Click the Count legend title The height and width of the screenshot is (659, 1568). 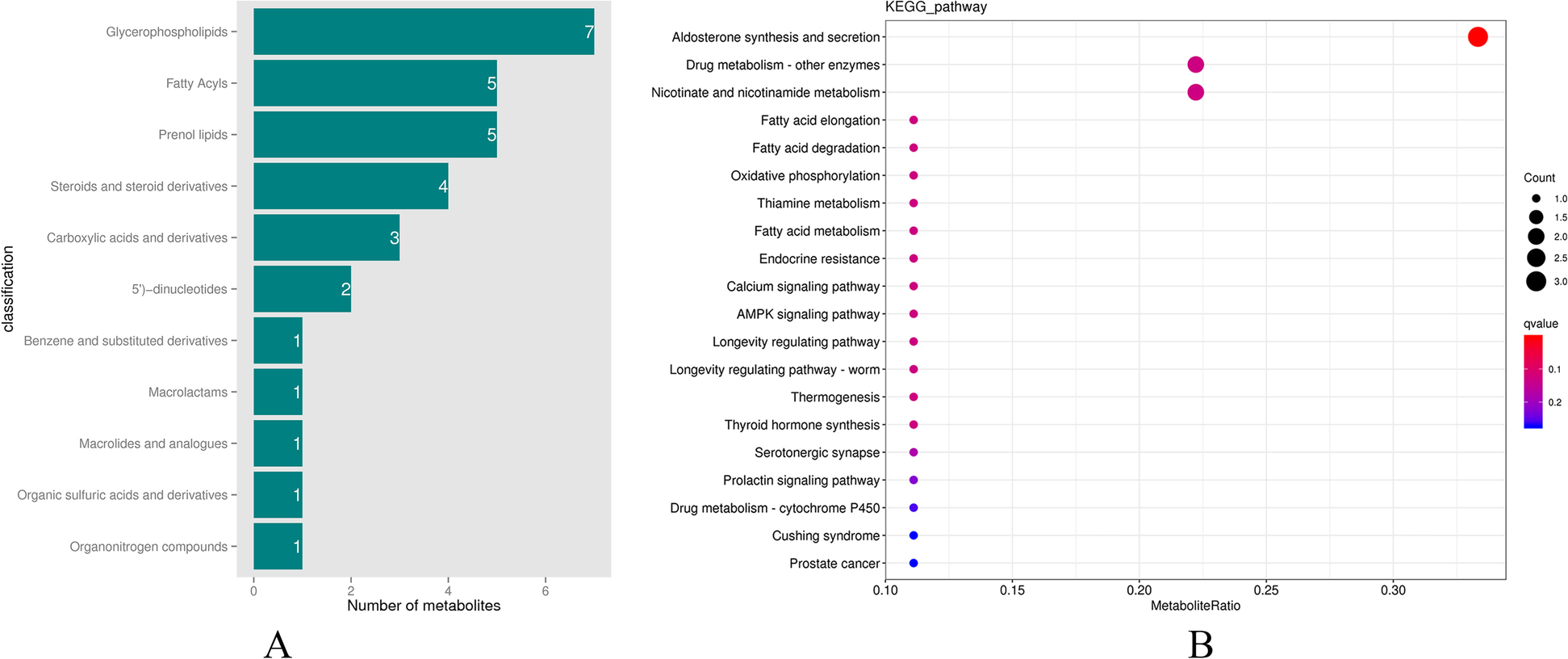pyautogui.click(x=1539, y=178)
